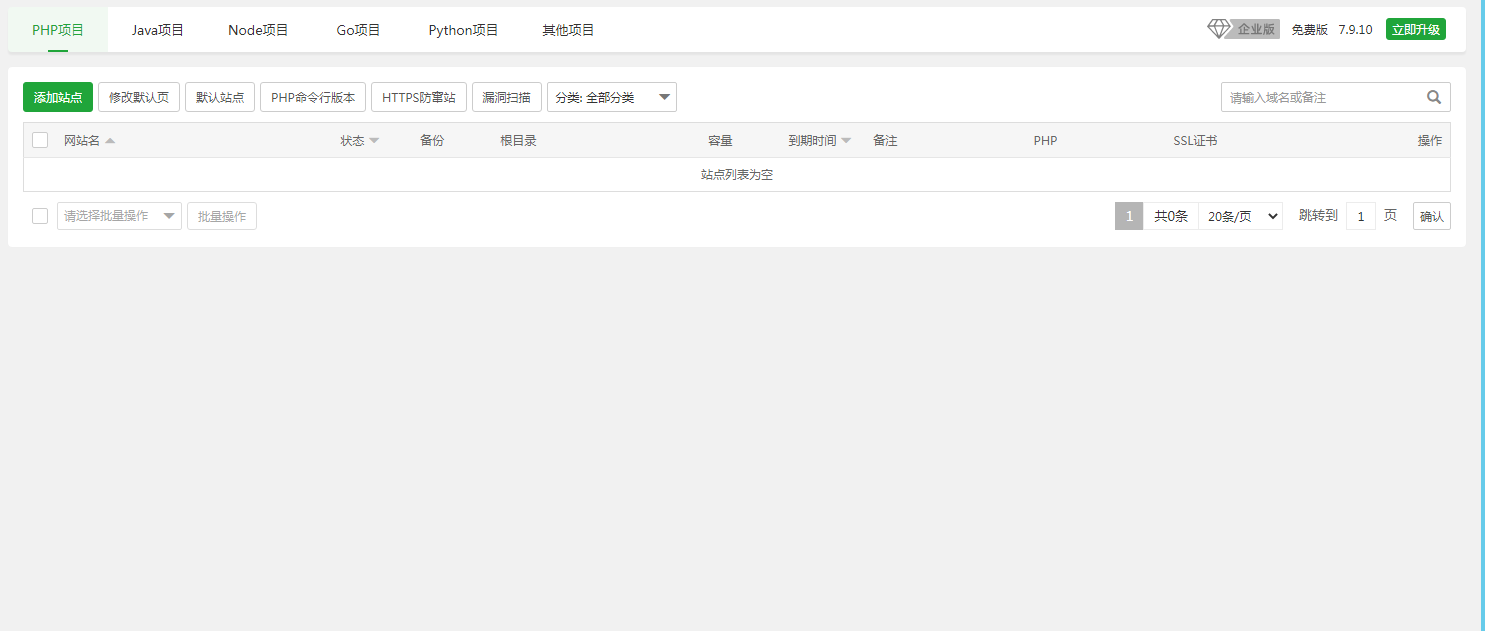
Task: Click the PHP column header
Action: pyautogui.click(x=1045, y=141)
